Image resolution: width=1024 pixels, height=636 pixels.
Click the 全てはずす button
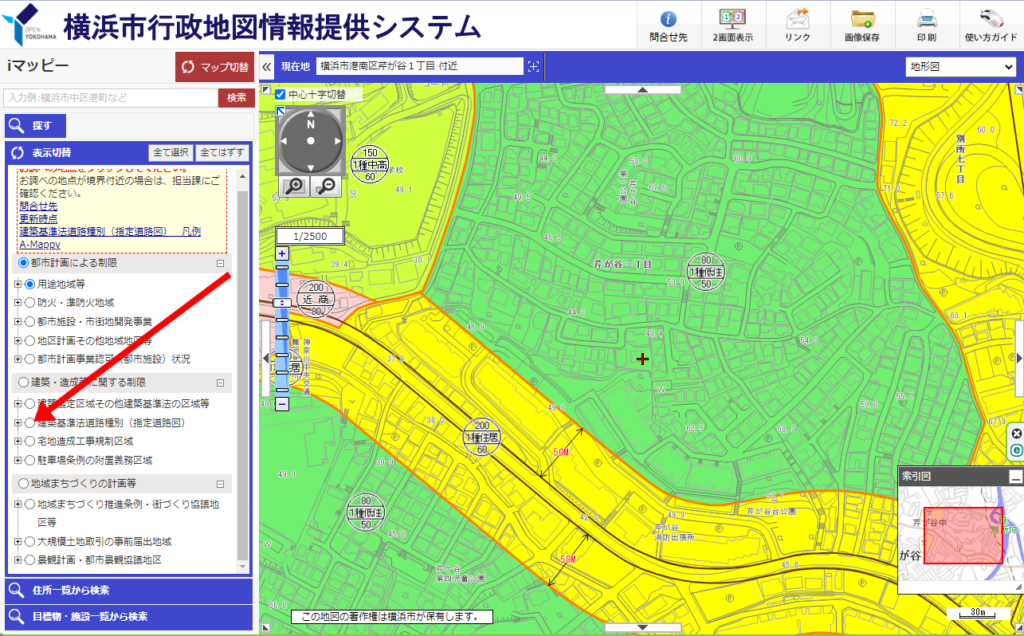click(x=222, y=153)
